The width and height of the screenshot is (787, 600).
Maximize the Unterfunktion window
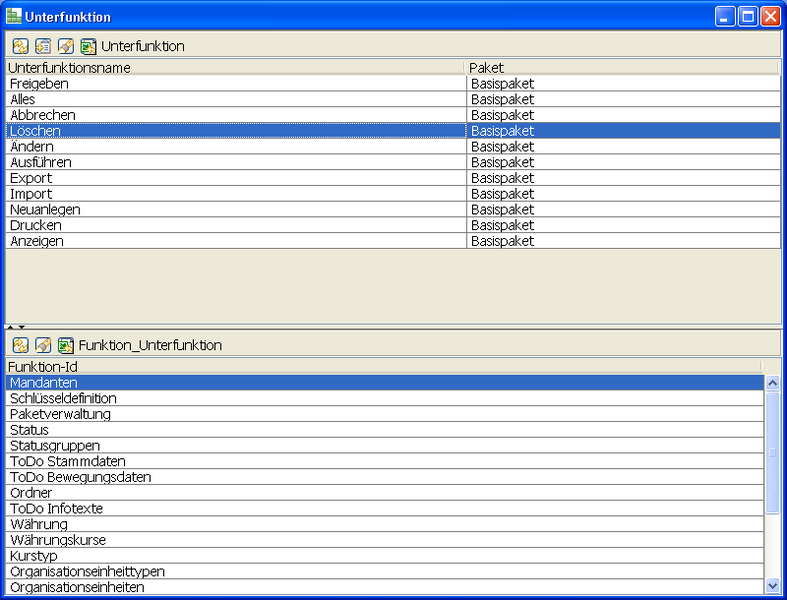coord(747,17)
